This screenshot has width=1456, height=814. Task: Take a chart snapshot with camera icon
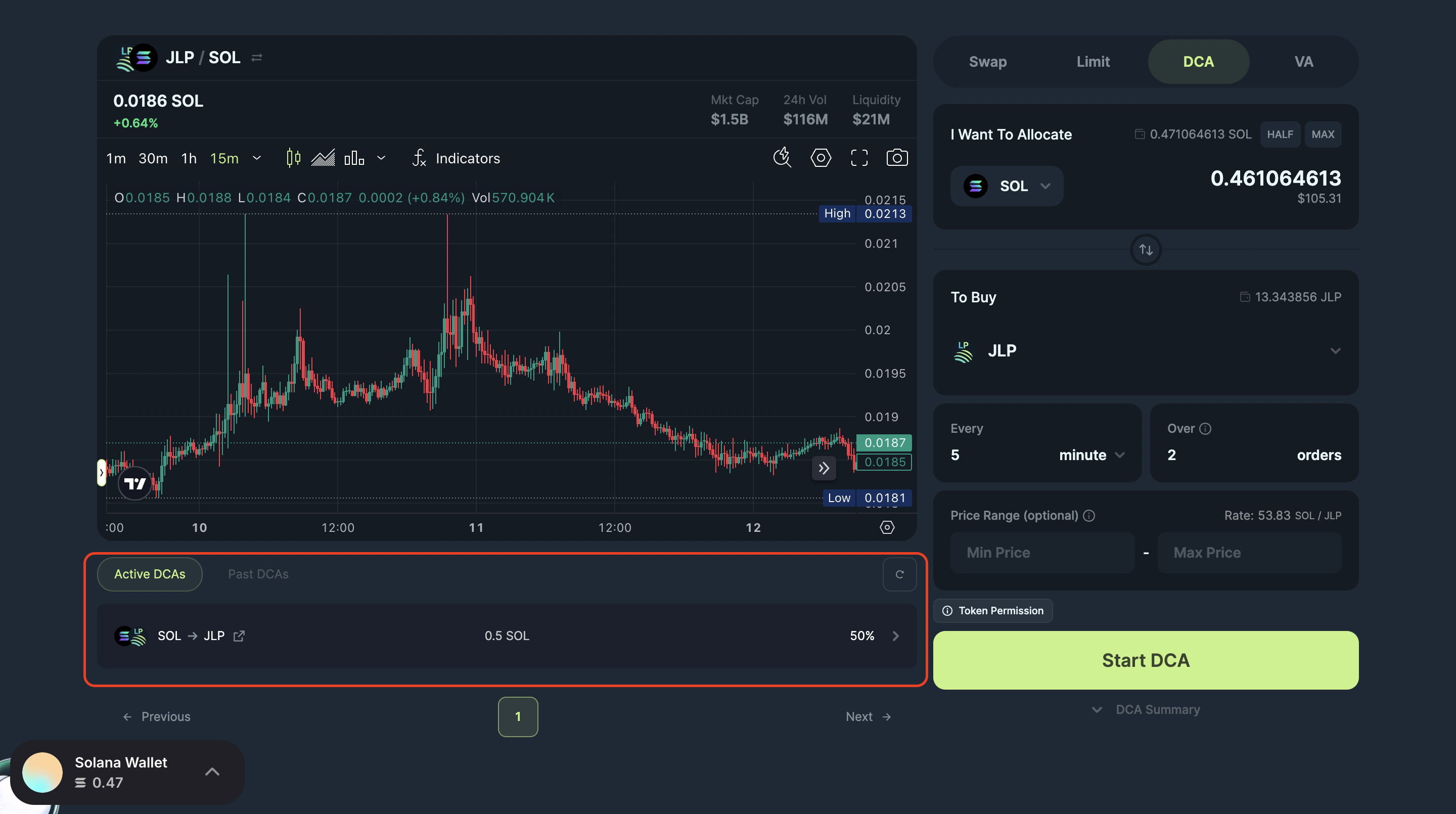pyautogui.click(x=897, y=158)
